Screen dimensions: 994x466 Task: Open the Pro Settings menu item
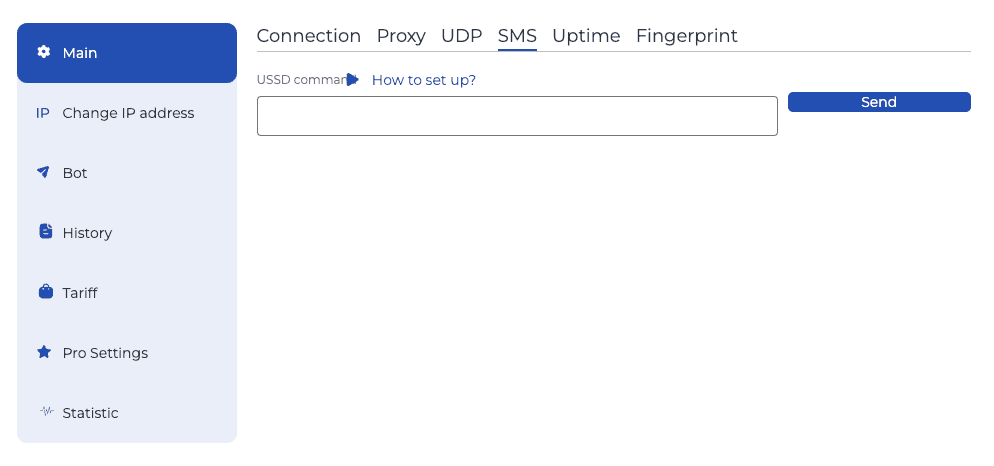coord(105,353)
